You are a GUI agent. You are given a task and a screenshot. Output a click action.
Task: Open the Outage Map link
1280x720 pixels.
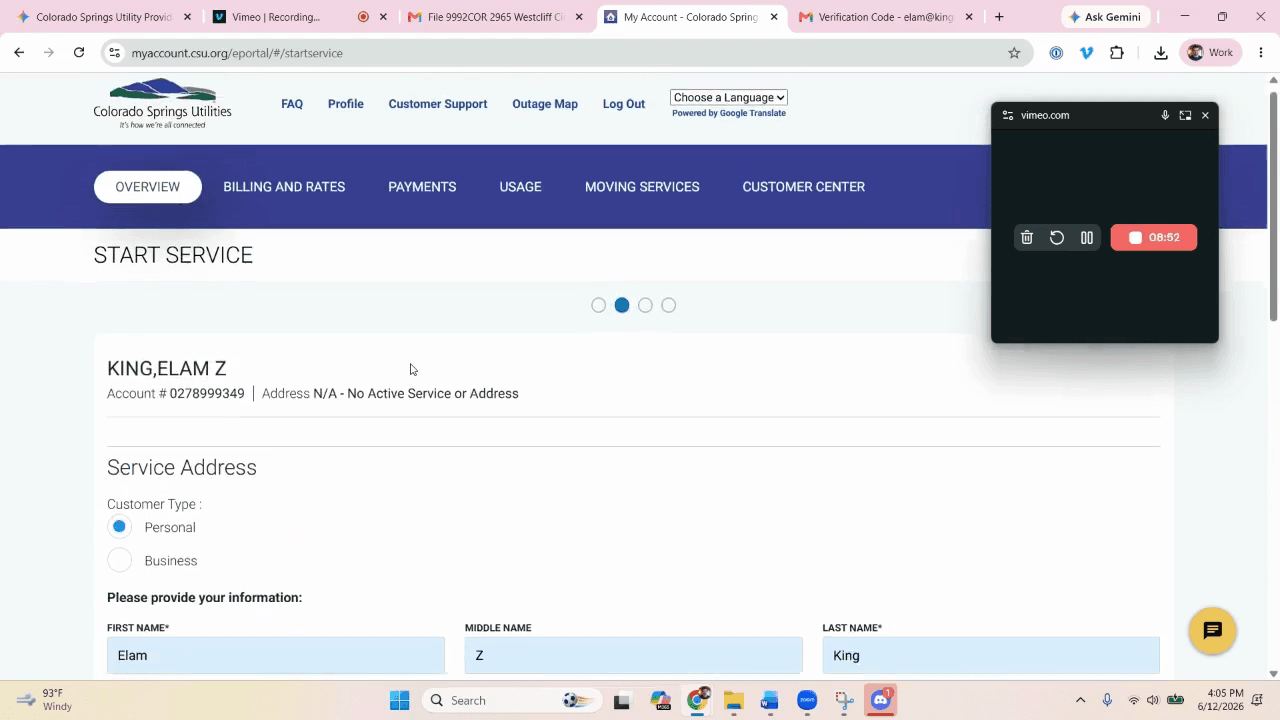point(545,104)
